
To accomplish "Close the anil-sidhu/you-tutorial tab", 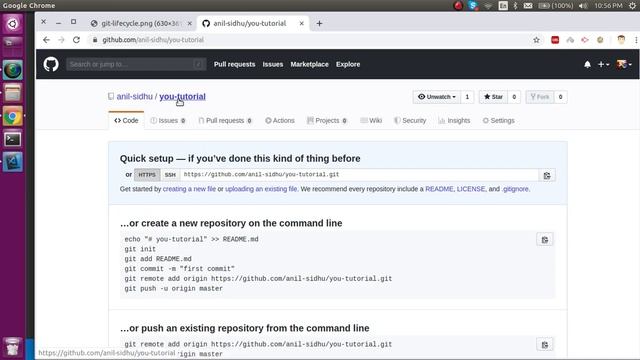I will pos(302,24).
